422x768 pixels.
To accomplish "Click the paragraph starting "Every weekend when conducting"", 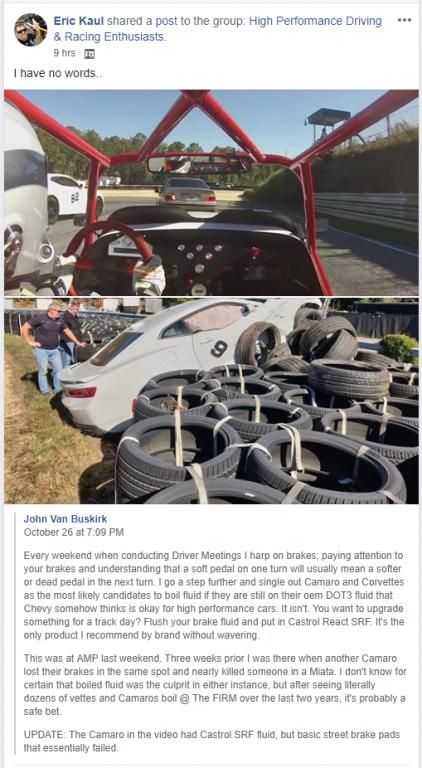I will pos(214,594).
